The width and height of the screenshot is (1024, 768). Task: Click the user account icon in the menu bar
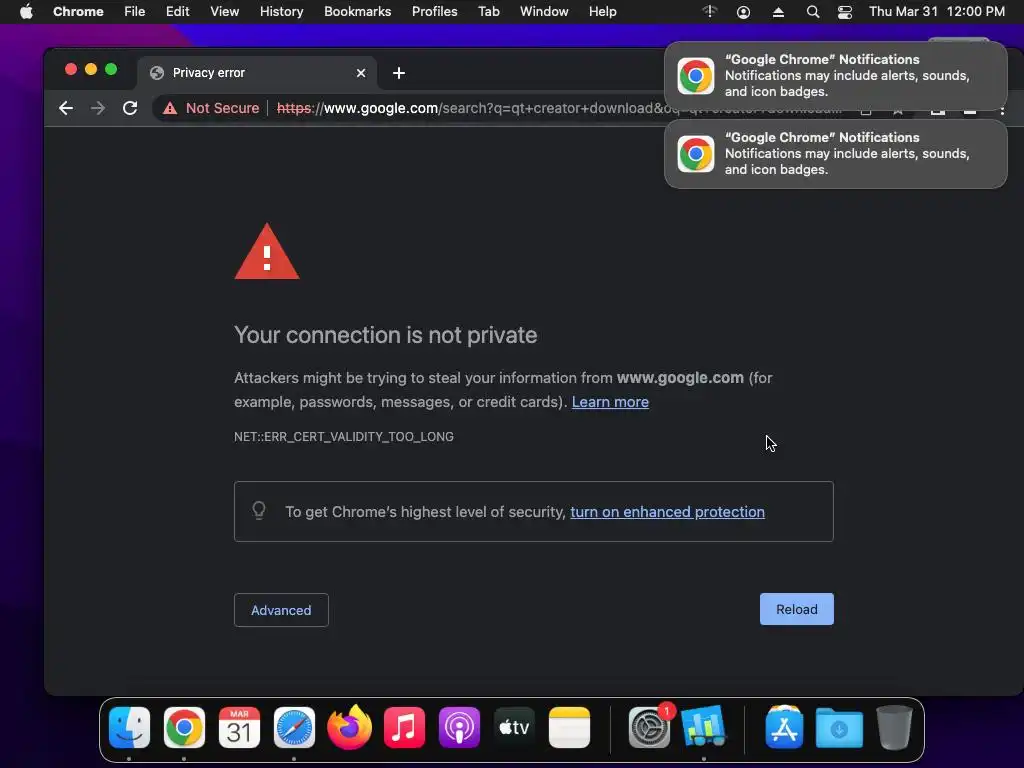click(x=743, y=12)
